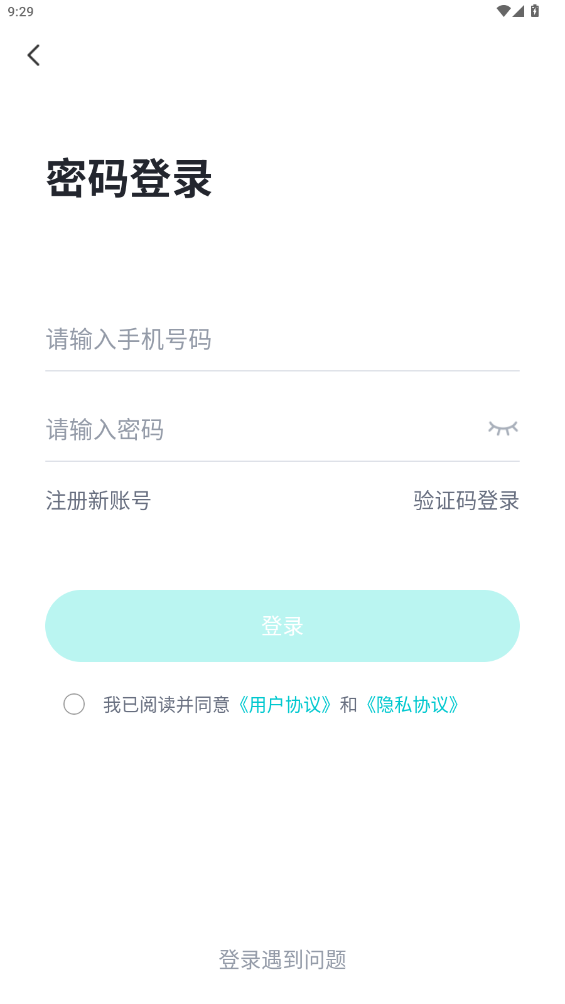Switch to 验证码登录 mode

pyautogui.click(x=466, y=500)
